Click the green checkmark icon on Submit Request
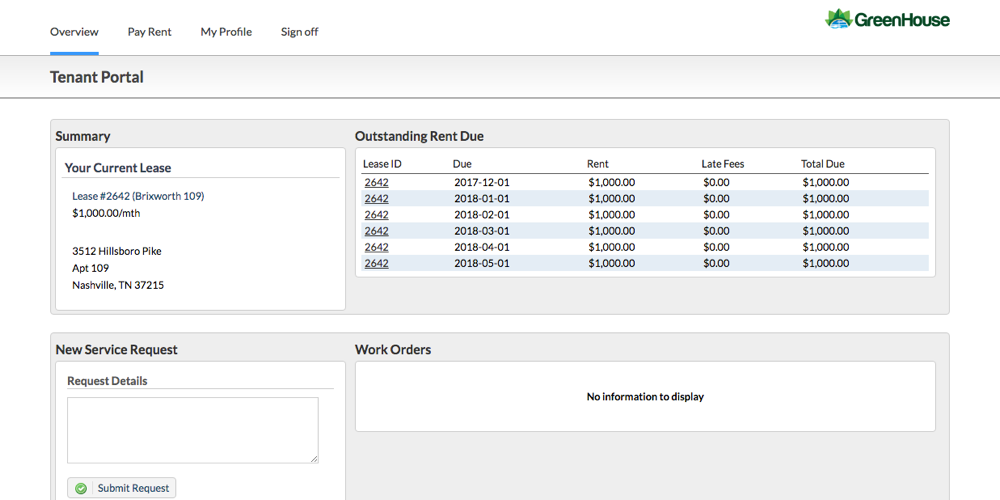Viewport: 1000px width, 500px height. [81, 488]
